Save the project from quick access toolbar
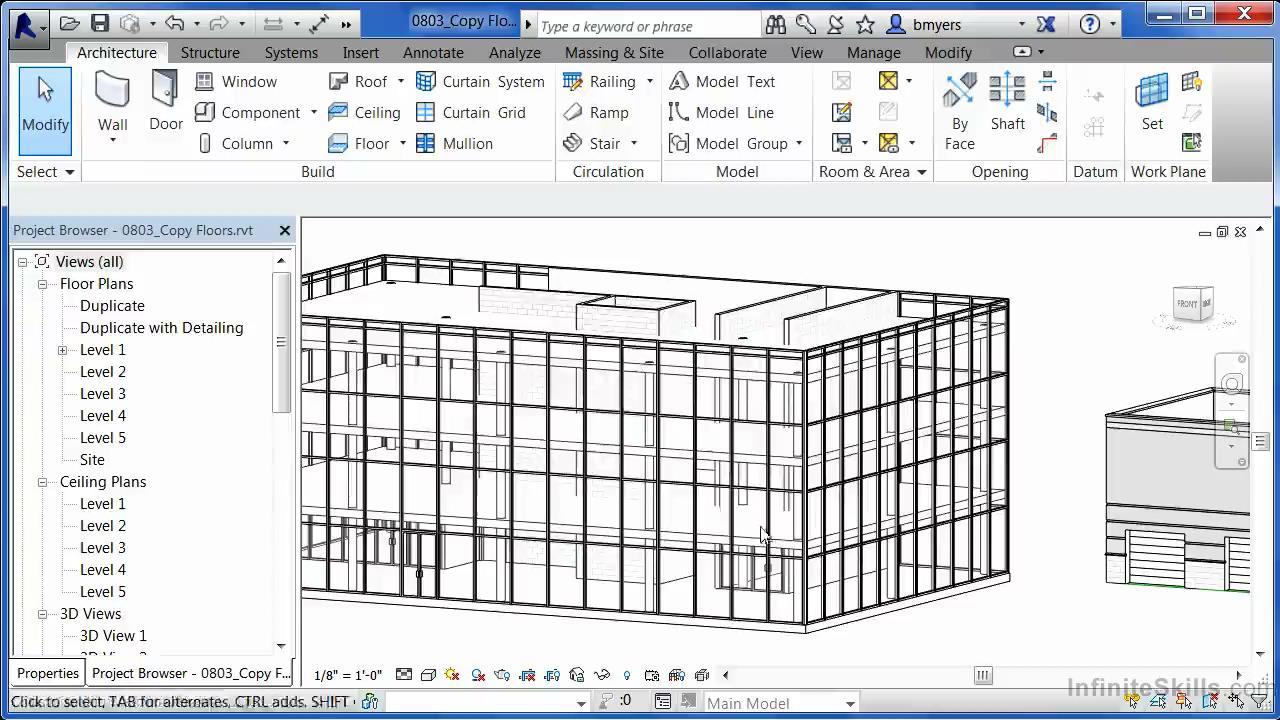 pos(100,24)
